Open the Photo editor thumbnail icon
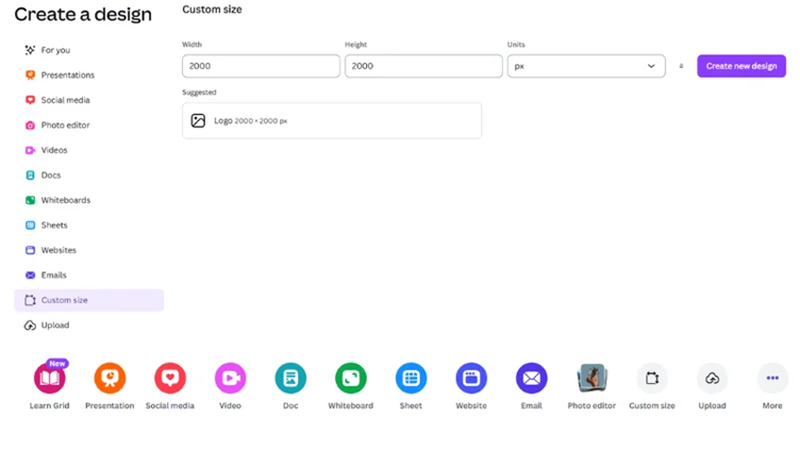 point(592,378)
